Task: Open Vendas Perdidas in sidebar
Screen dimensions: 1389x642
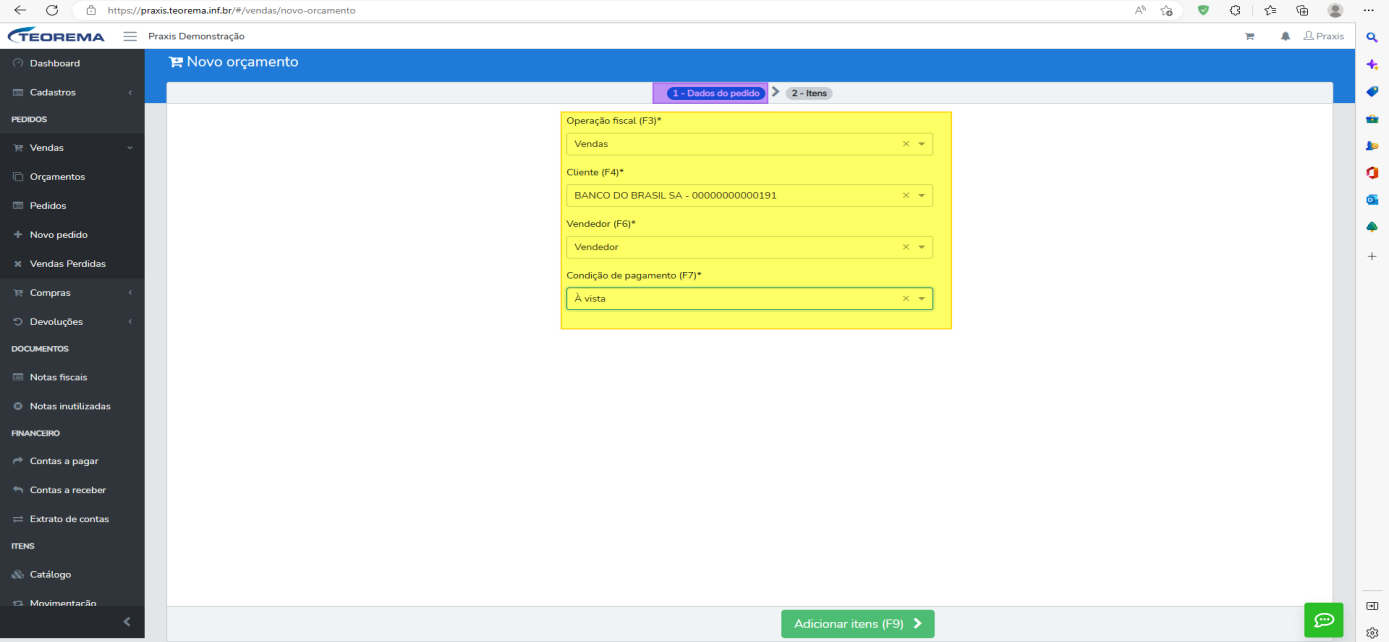Action: [72, 263]
